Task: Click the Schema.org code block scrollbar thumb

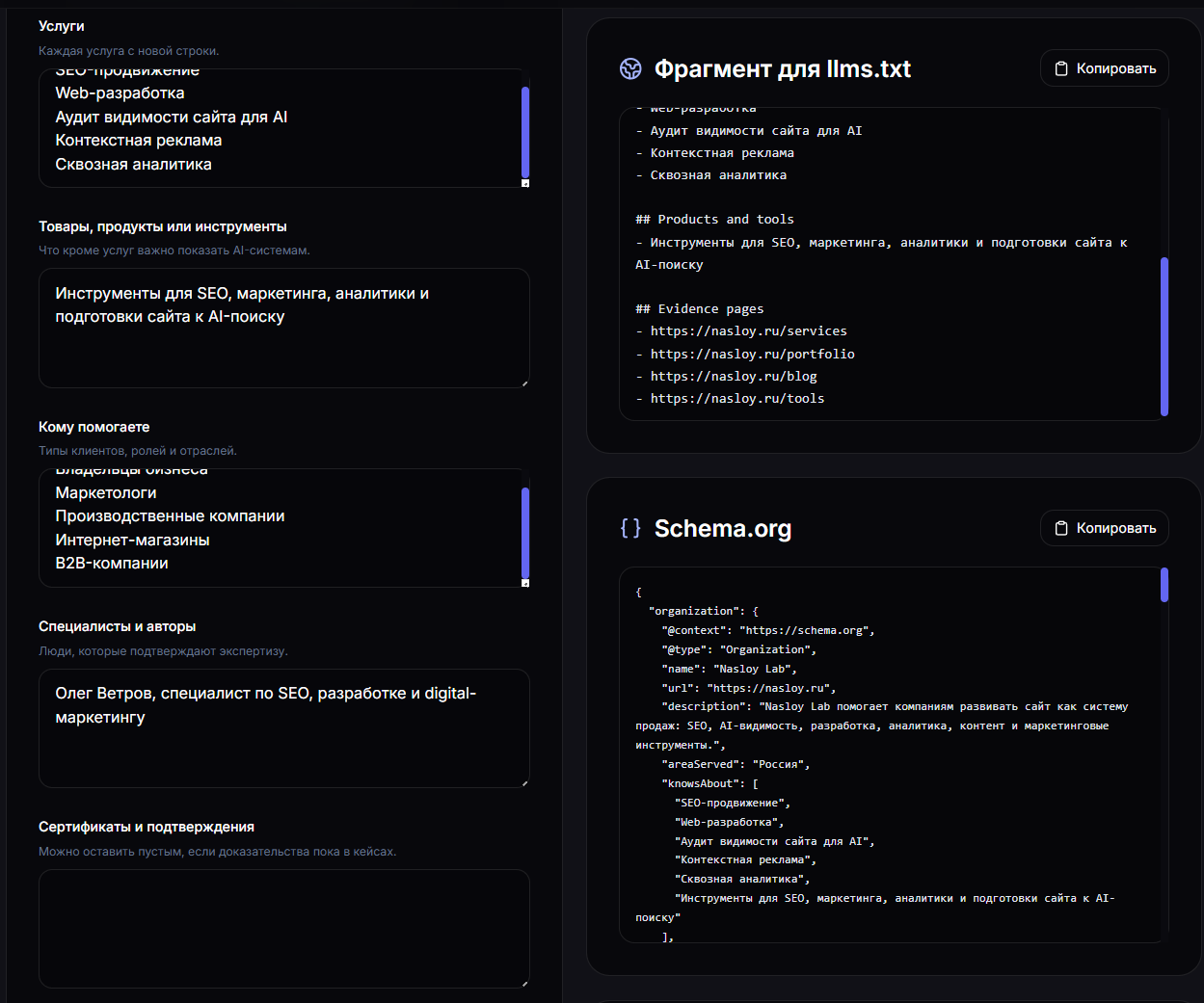Action: coord(1164,585)
